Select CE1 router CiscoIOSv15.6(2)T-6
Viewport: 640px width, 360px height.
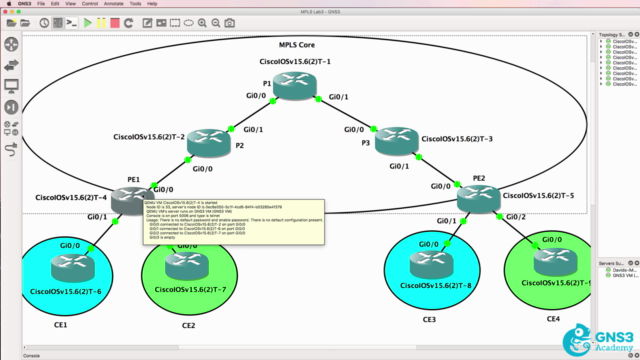click(x=73, y=268)
